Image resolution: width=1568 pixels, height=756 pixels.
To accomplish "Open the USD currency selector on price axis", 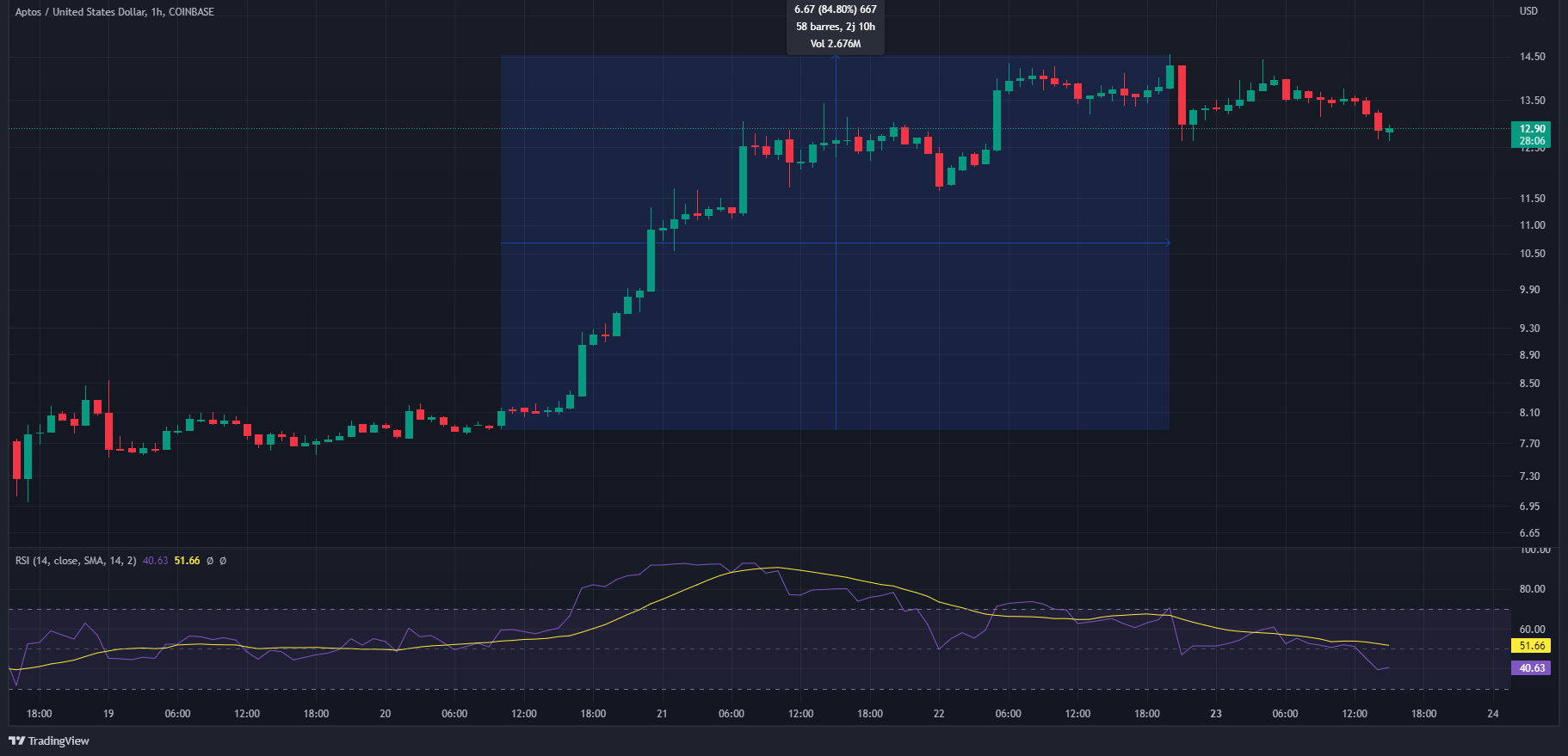I will [x=1528, y=11].
